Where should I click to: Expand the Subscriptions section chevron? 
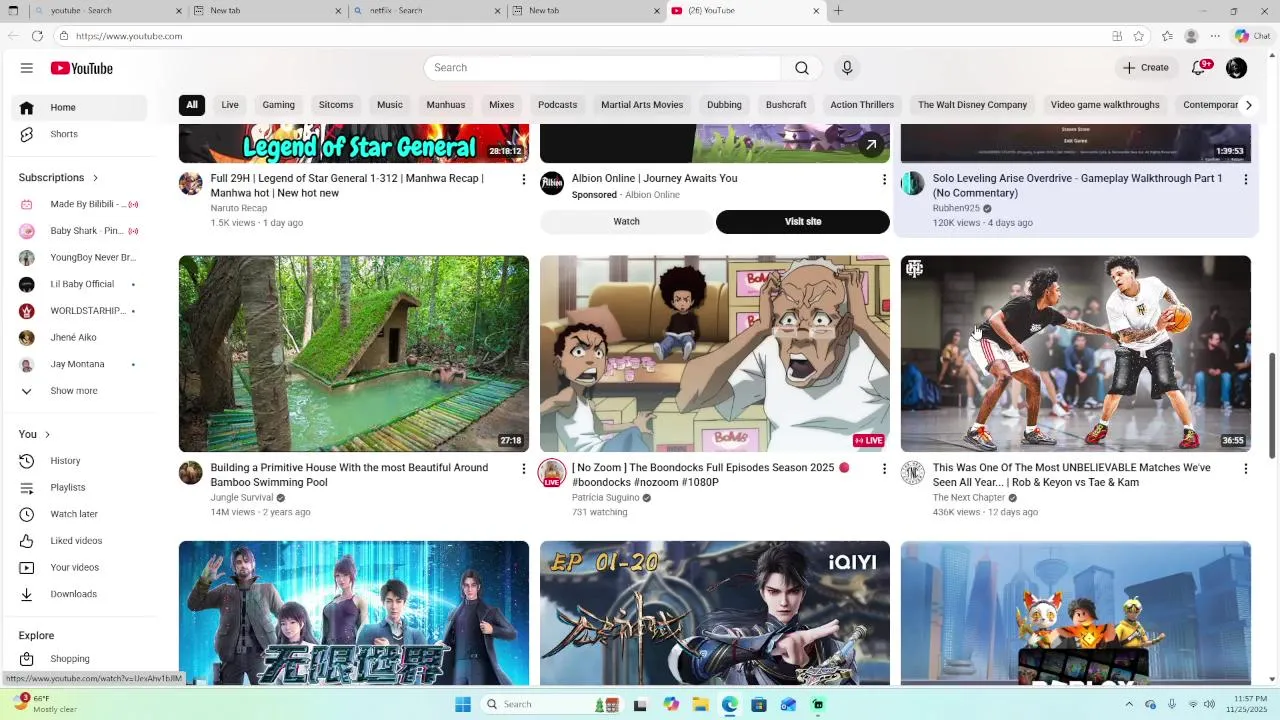coord(96,178)
